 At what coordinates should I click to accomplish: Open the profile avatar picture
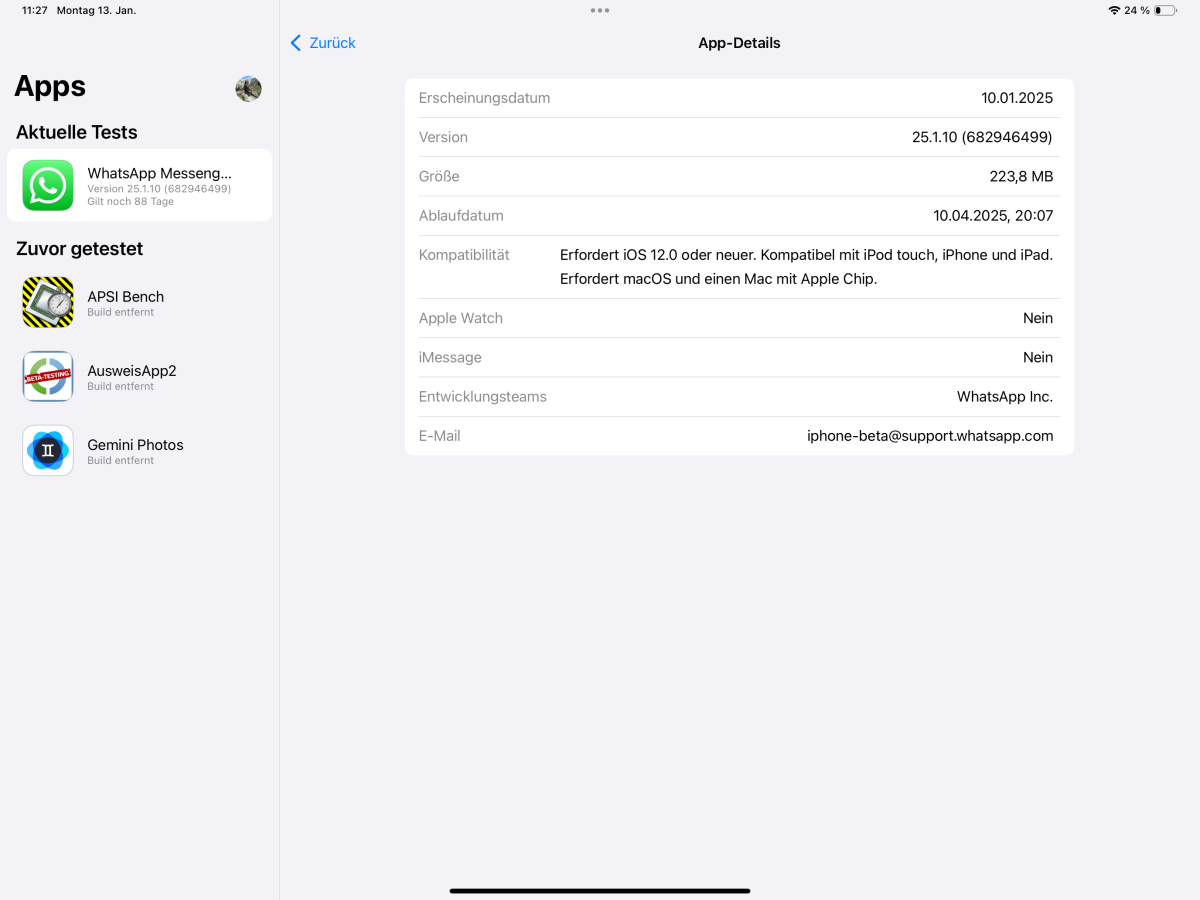click(249, 89)
